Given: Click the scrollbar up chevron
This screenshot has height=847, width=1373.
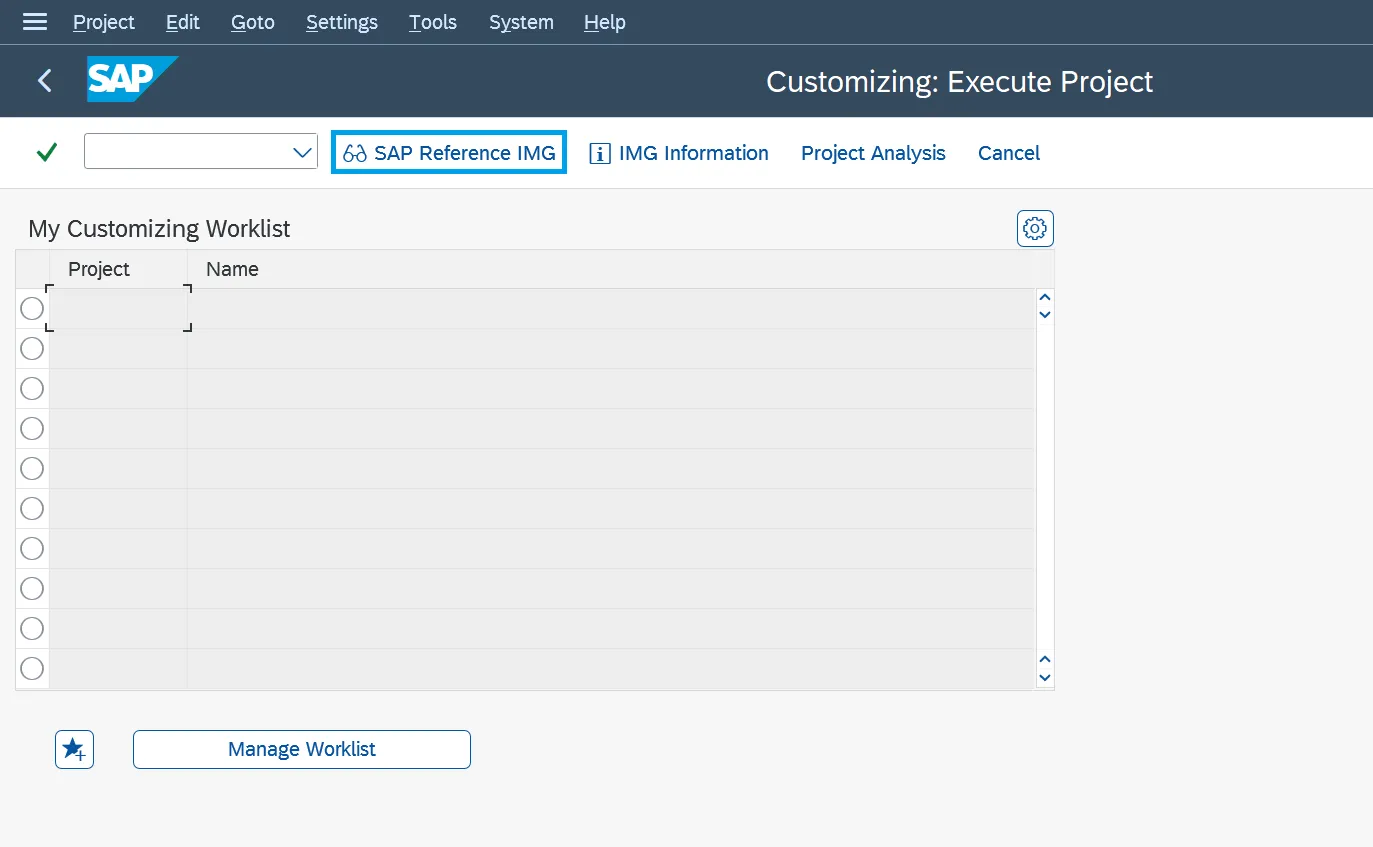Looking at the screenshot, I should (x=1044, y=297).
